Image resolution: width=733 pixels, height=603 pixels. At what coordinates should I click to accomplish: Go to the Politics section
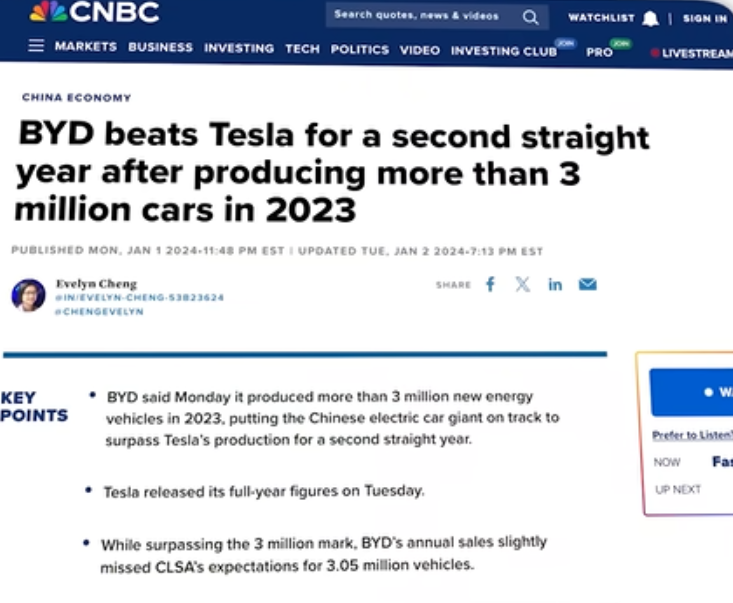tap(359, 49)
